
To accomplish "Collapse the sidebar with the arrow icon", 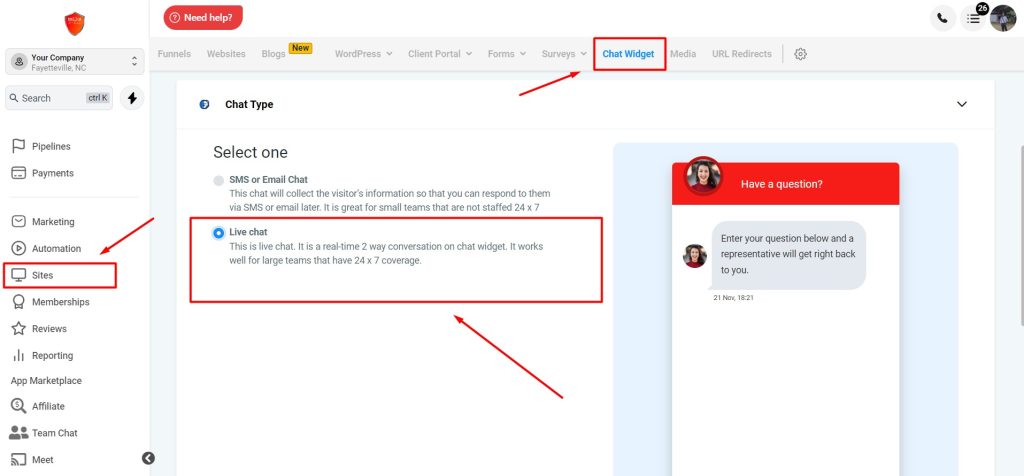I will [x=148, y=458].
